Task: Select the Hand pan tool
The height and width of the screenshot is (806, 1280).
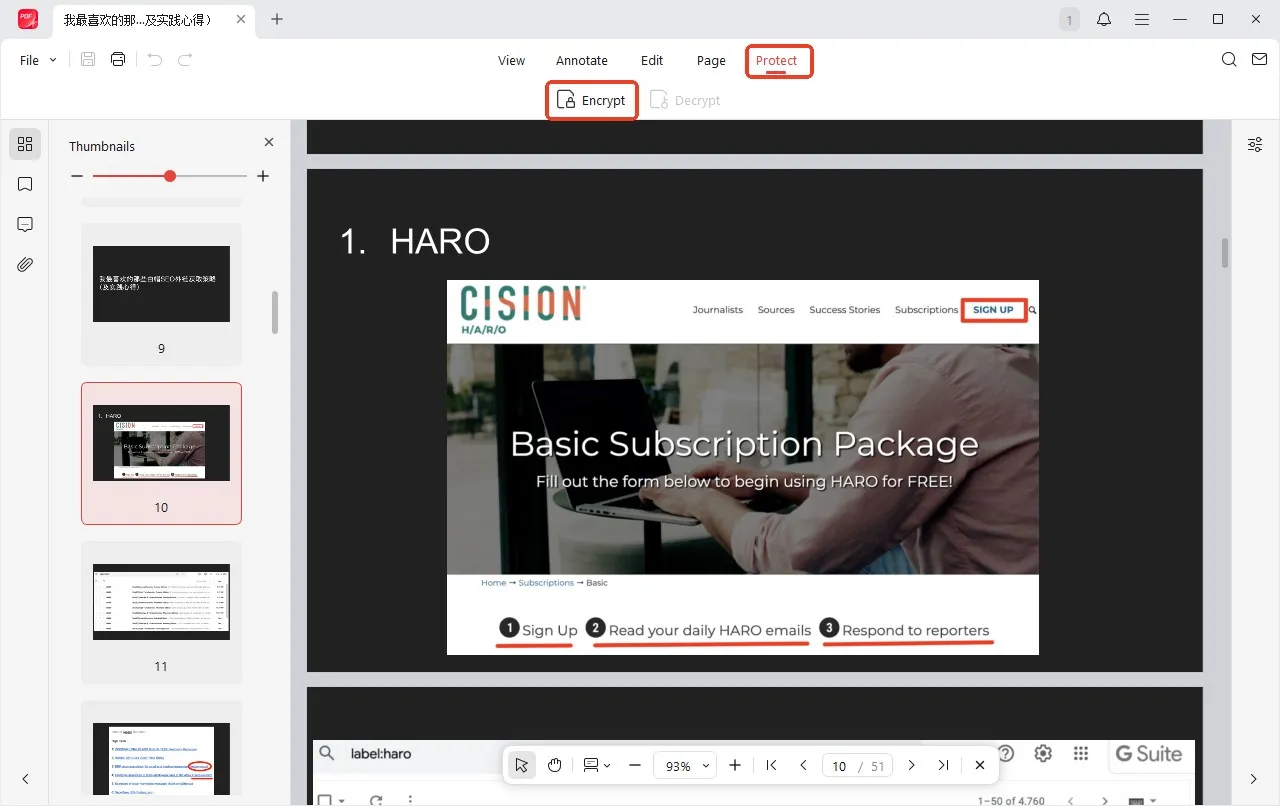Action: [555, 765]
